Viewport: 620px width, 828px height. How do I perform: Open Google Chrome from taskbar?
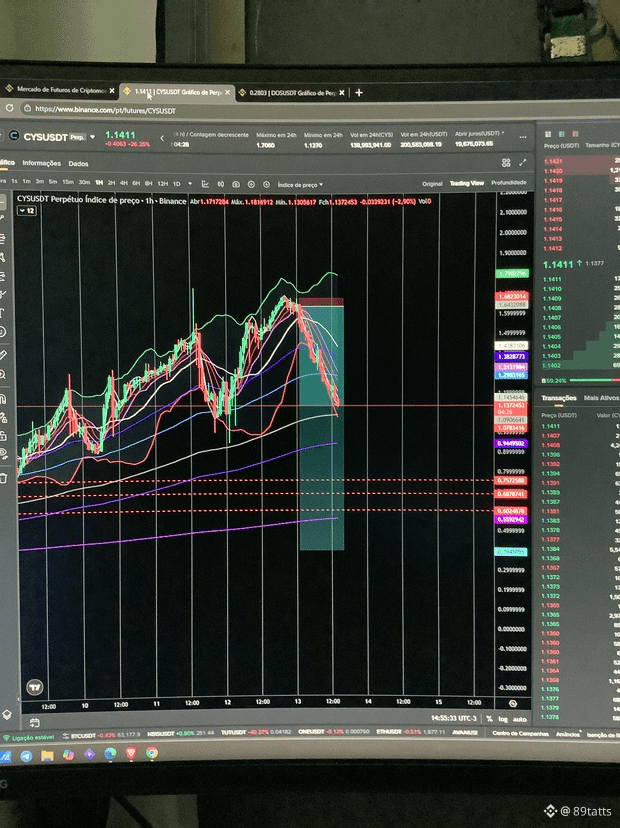(x=152, y=753)
